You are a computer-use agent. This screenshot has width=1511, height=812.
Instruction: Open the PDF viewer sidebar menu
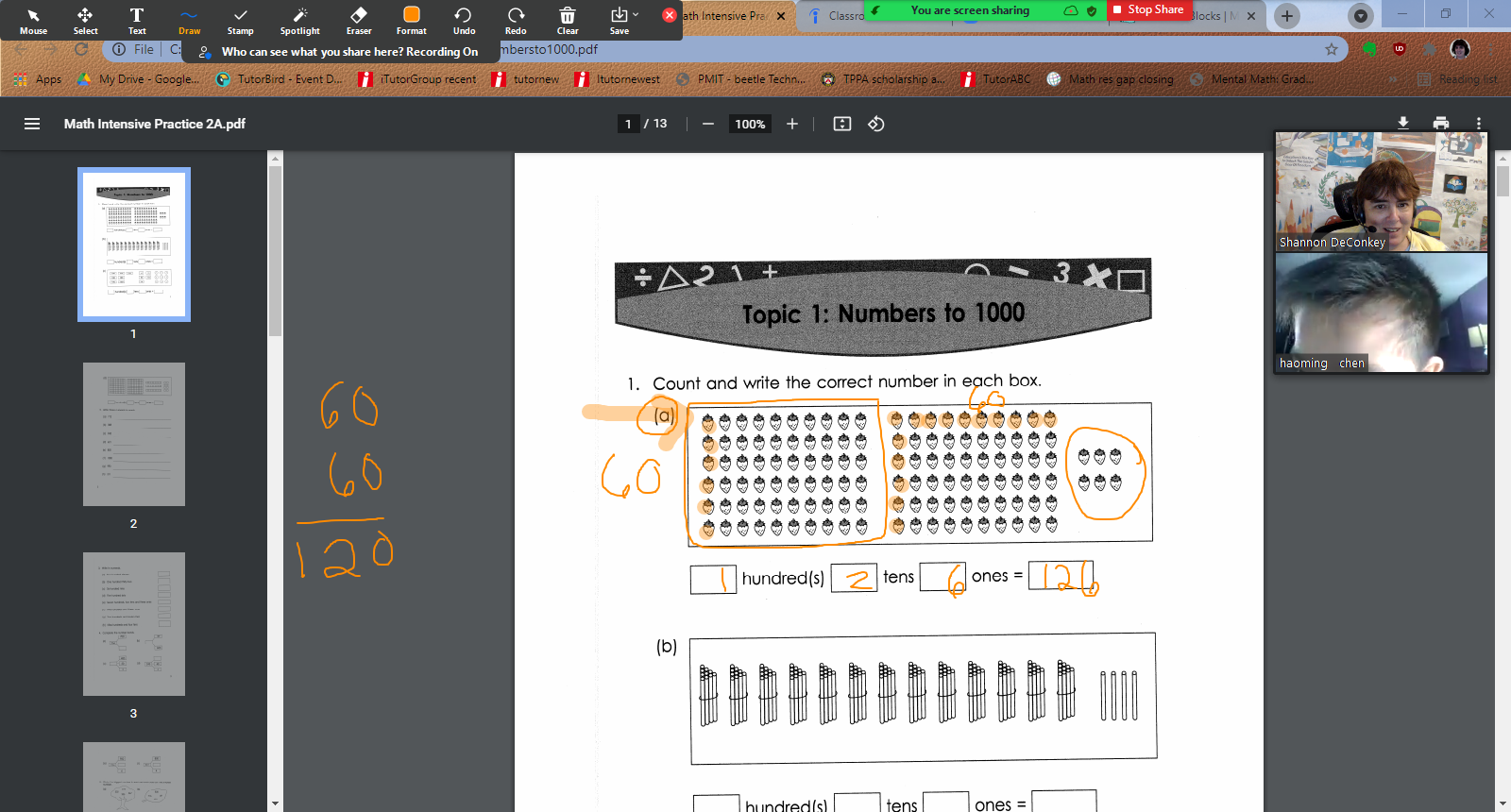point(32,124)
